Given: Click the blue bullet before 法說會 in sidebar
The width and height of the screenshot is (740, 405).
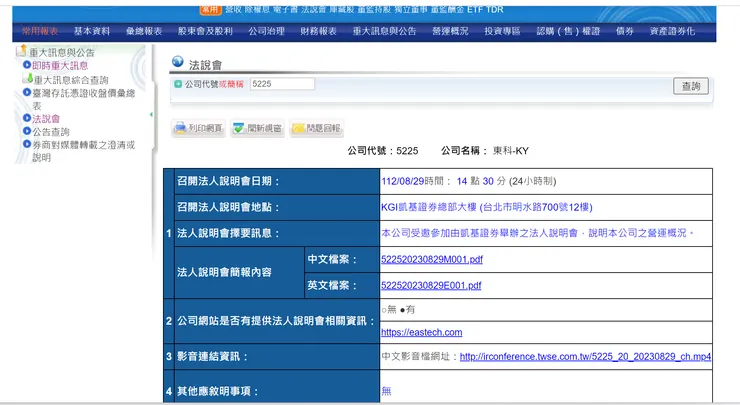Looking at the screenshot, I should click(x=27, y=118).
